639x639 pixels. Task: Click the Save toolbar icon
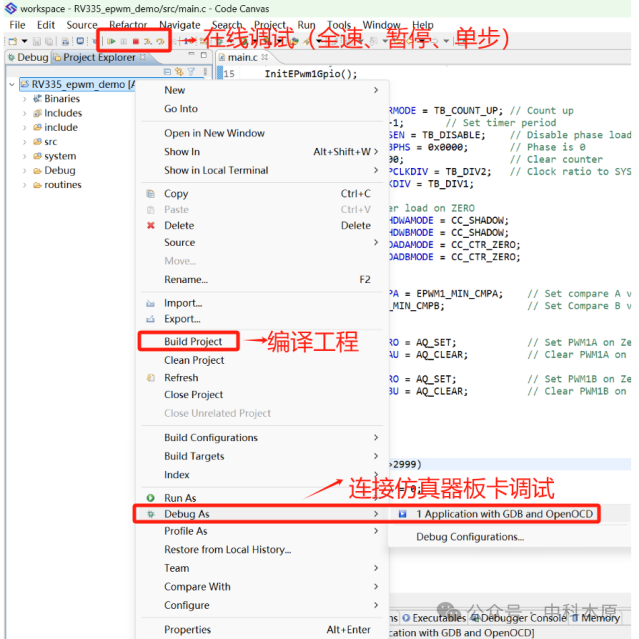pos(37,41)
